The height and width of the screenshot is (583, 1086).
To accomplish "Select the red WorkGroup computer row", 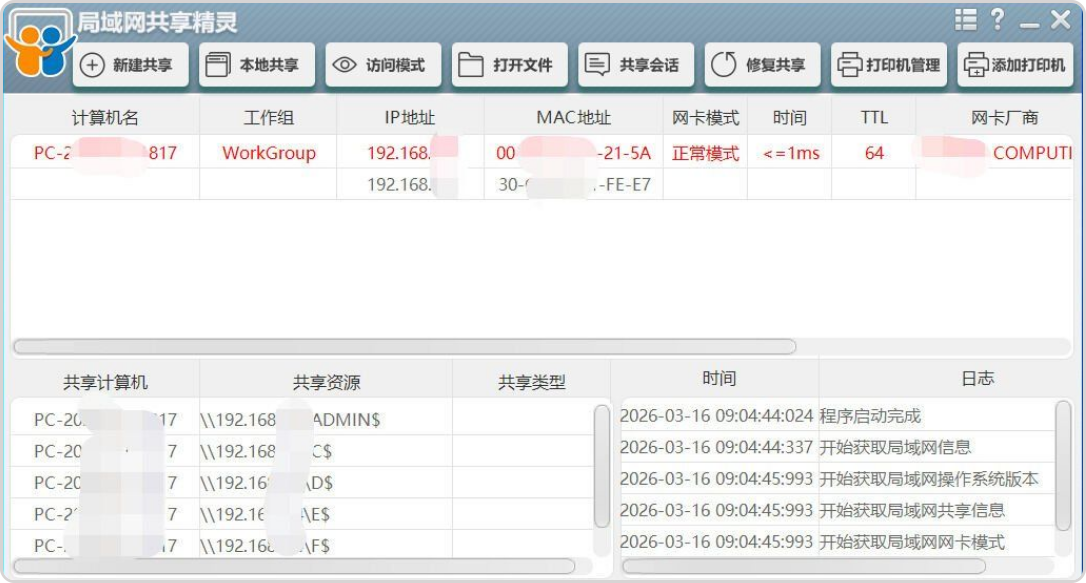I will pos(268,153).
